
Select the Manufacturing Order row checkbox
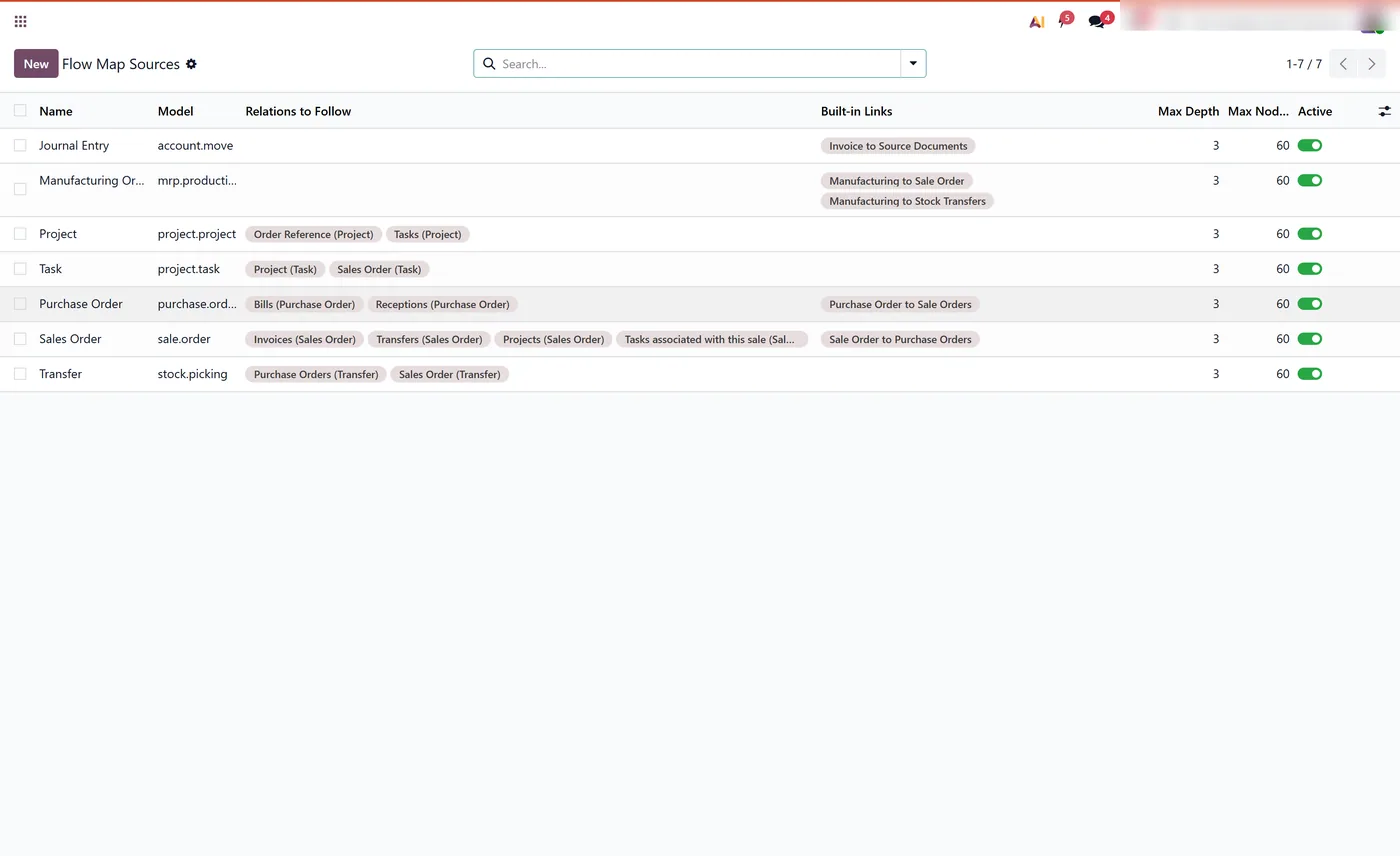(x=20, y=189)
